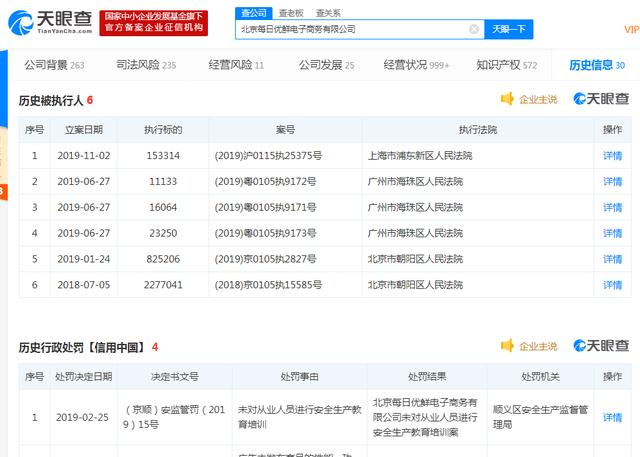Viewport: 640px width, 457px height.
Task: Open the 经营状况 999+ tab
Action: (x=416, y=65)
